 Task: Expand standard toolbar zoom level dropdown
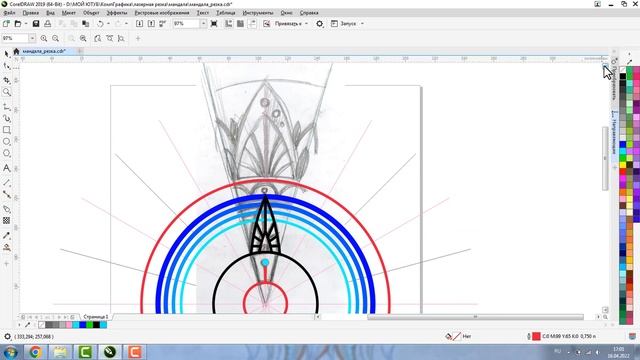(203, 24)
